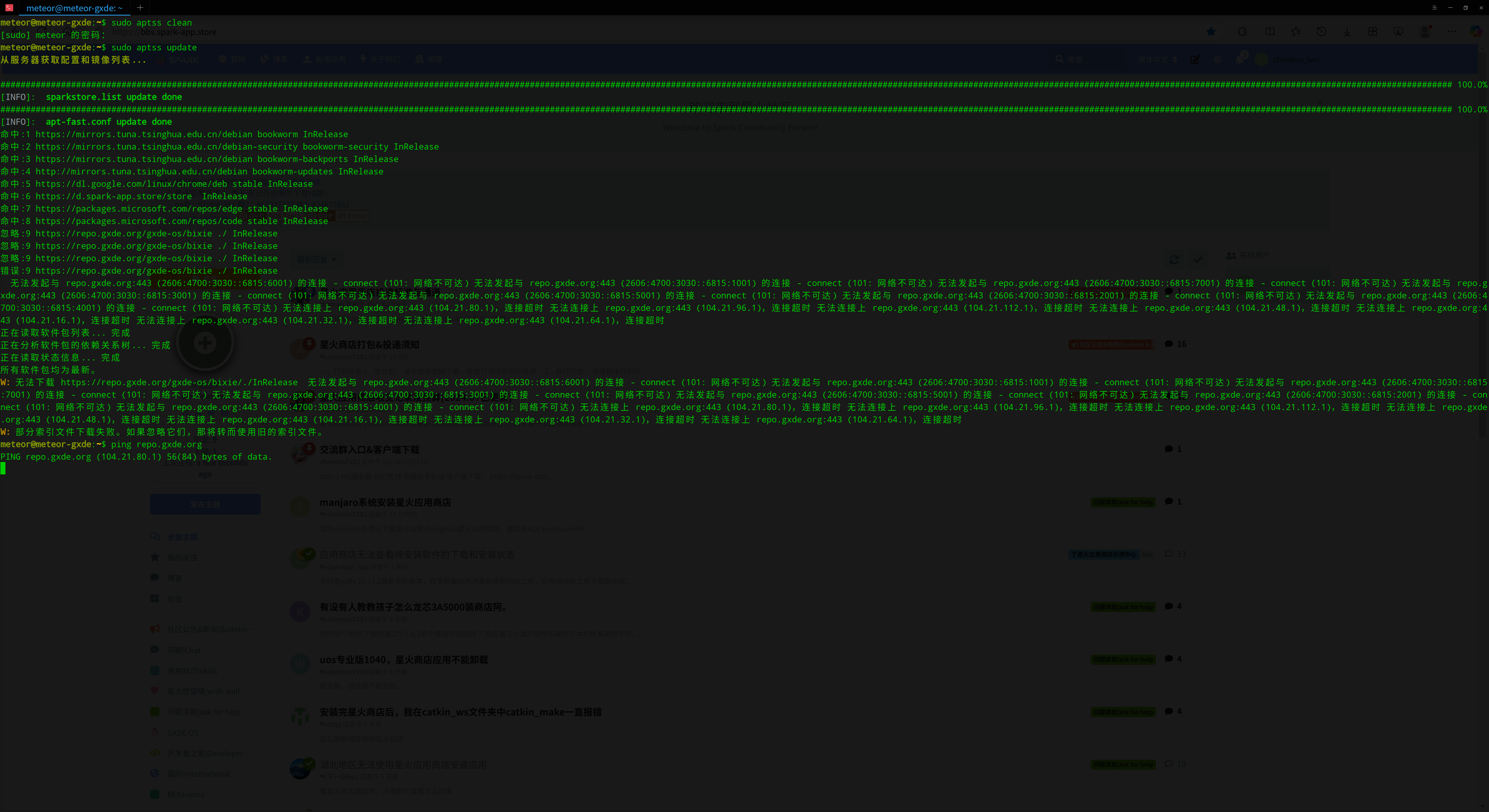
Task: Open 关于我们 in forum navigation
Action: 380,60
